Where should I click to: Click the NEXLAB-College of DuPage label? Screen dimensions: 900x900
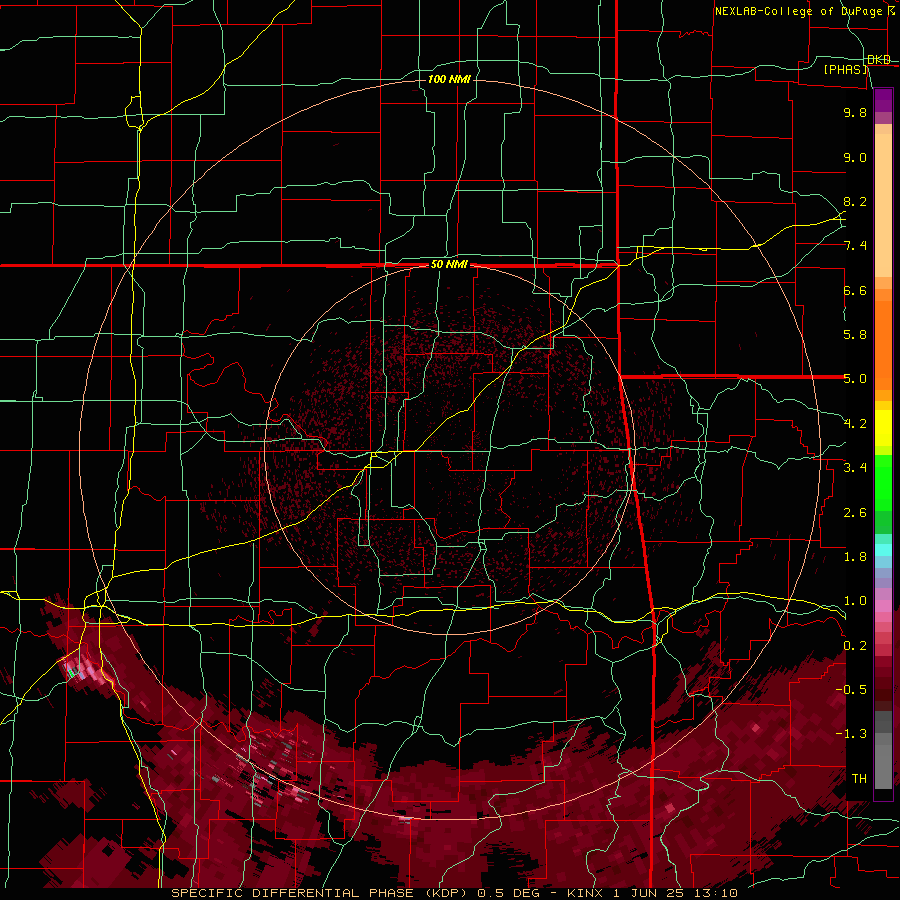point(798,11)
